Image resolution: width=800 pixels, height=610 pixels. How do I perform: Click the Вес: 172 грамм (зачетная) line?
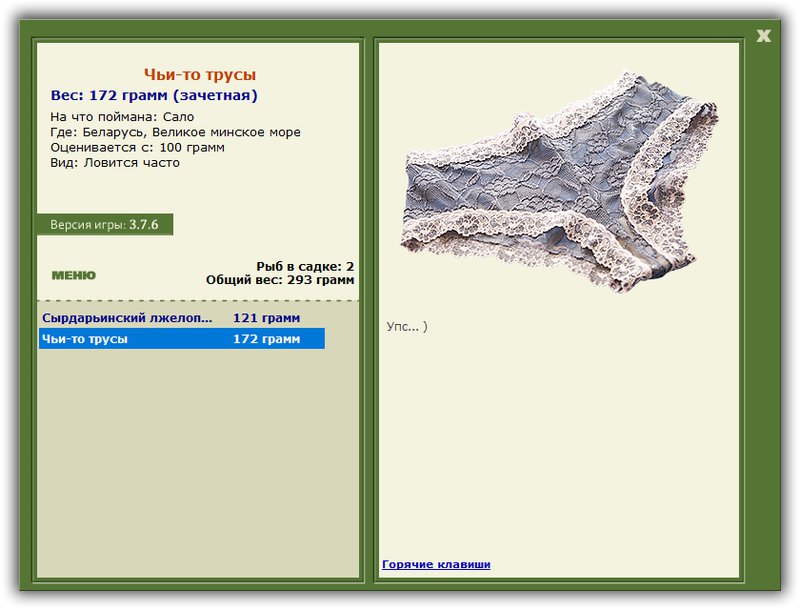pyautogui.click(x=154, y=95)
